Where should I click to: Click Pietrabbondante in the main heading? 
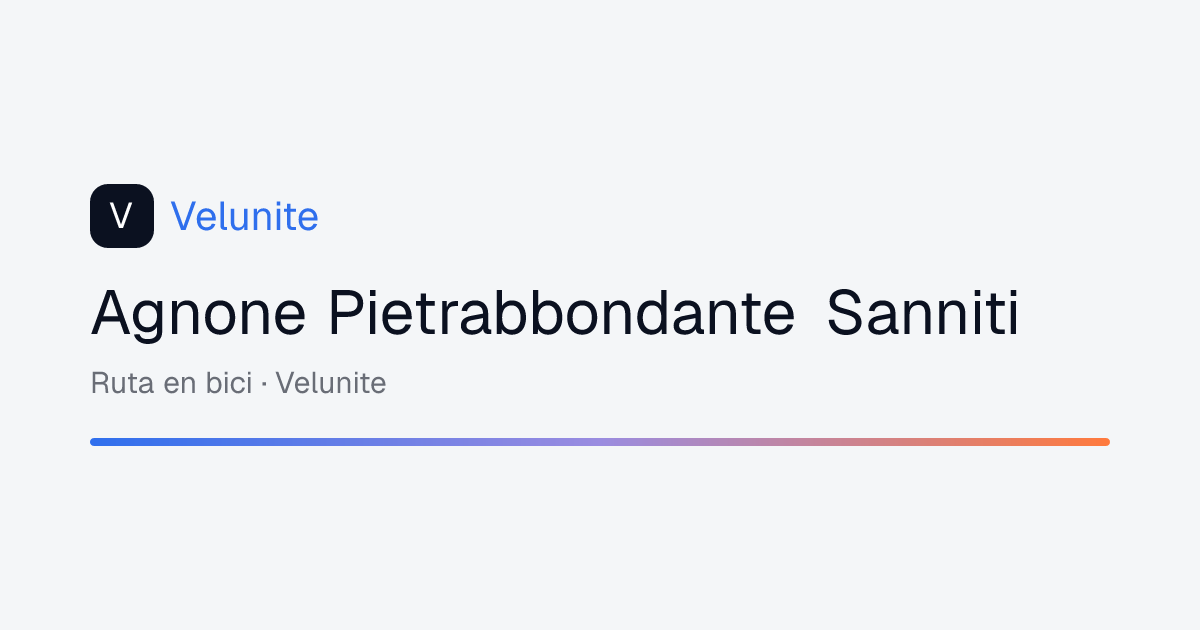pyautogui.click(x=562, y=313)
